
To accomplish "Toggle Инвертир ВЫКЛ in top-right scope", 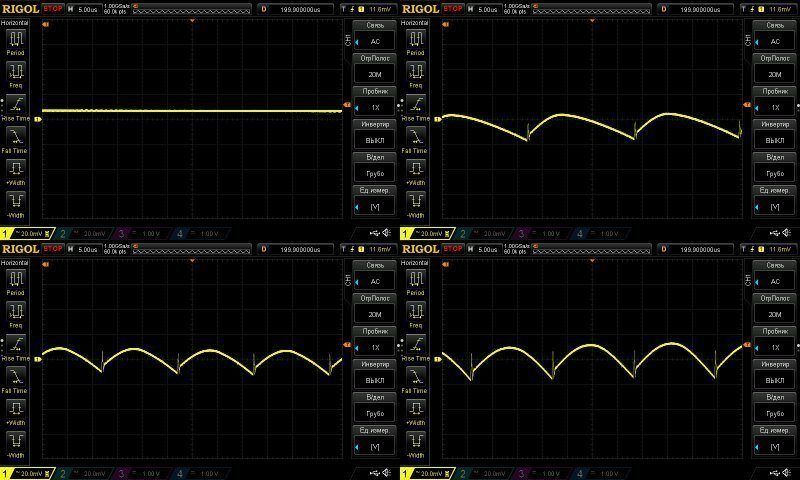I will 775,134.
